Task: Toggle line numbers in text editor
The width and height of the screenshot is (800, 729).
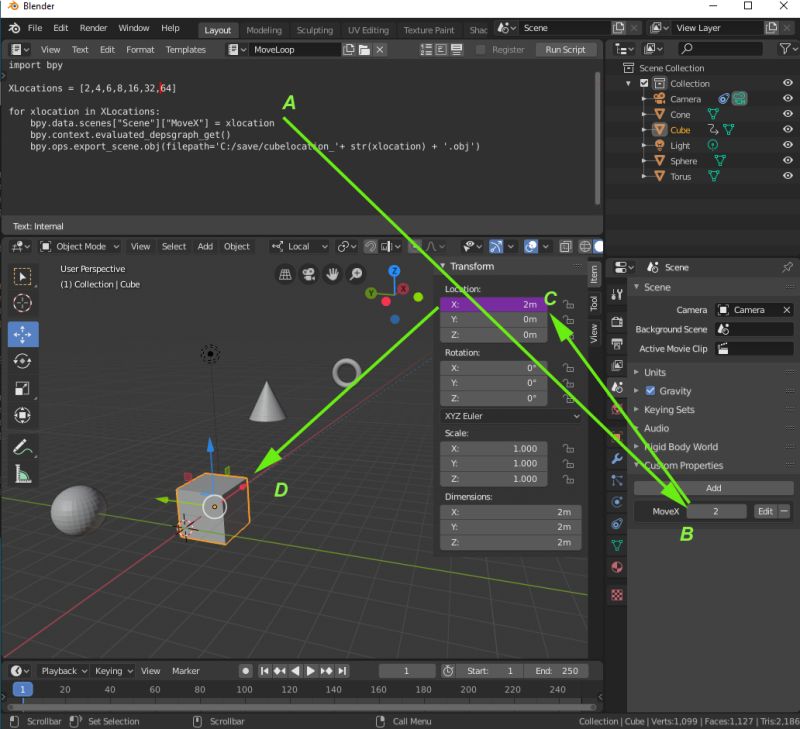Action: [426, 49]
